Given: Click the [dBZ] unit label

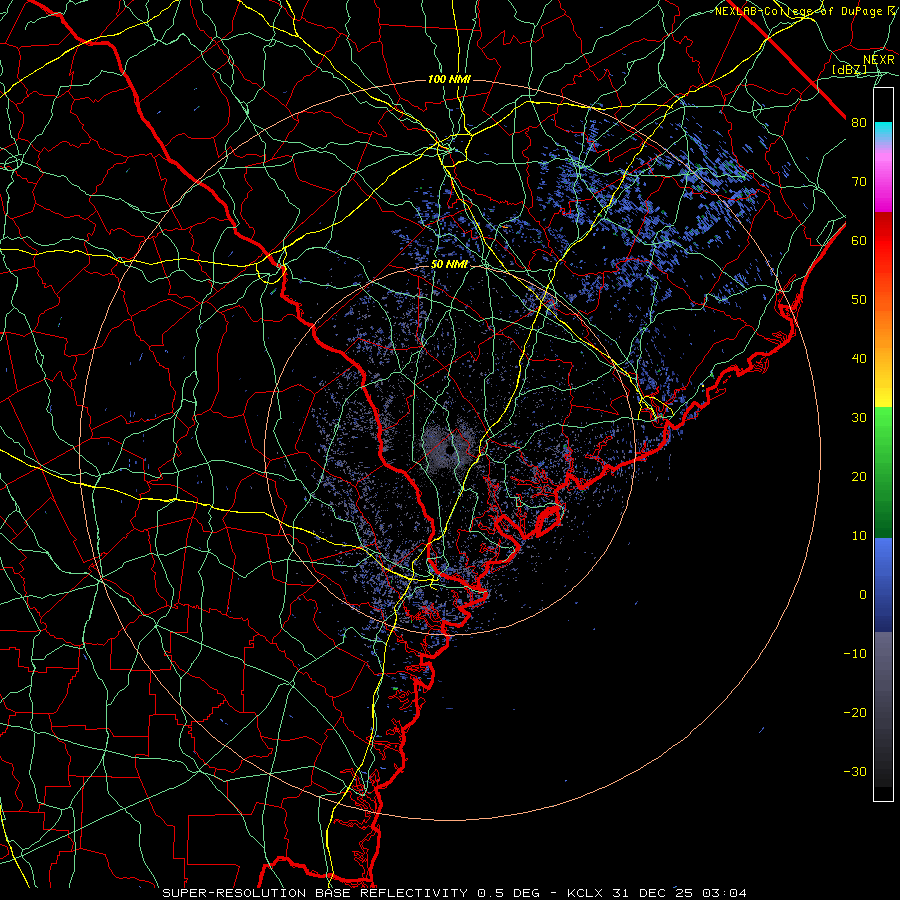Looking at the screenshot, I should click(849, 69).
